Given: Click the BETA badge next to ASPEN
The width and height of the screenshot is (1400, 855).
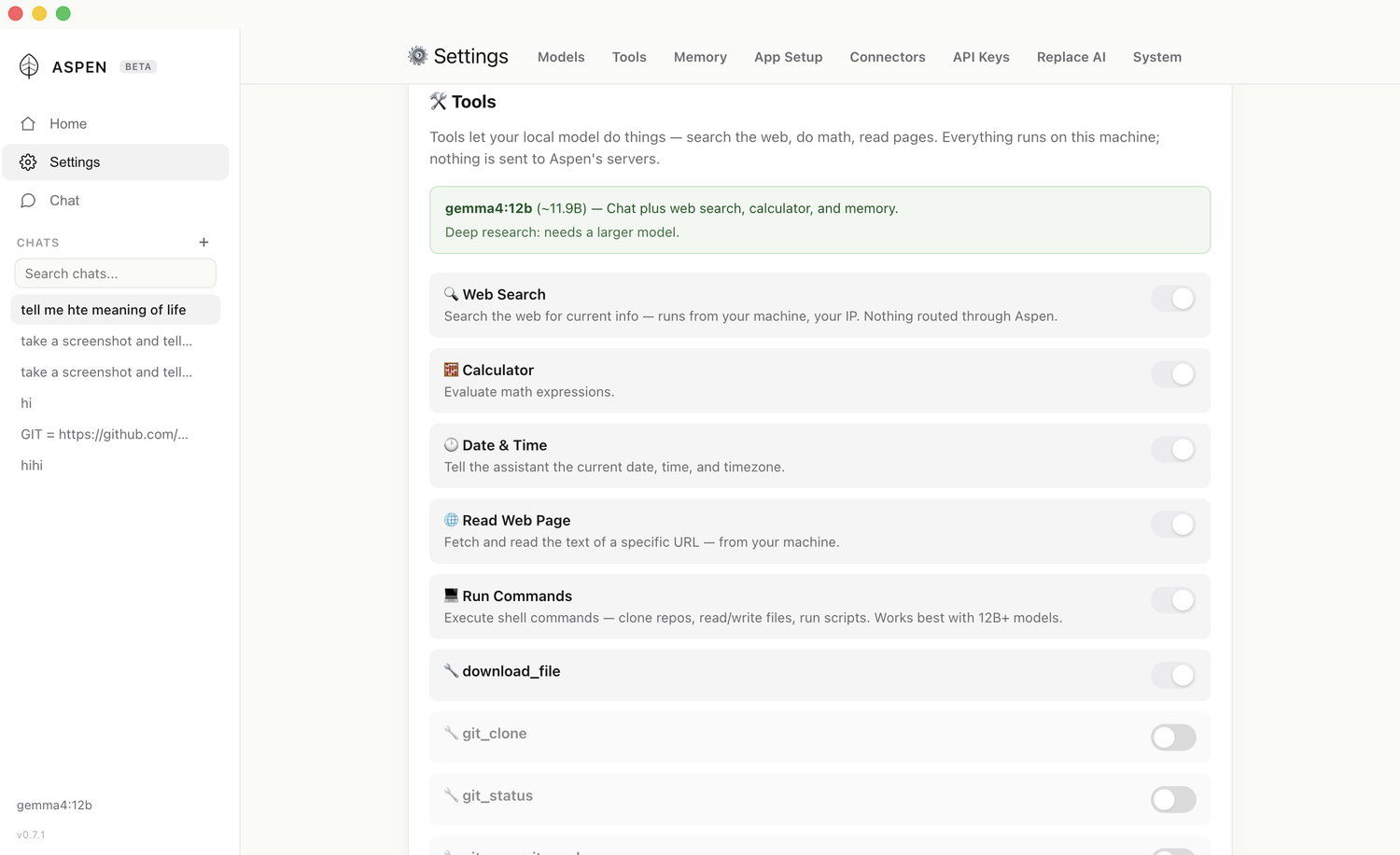Looking at the screenshot, I should pos(138,66).
